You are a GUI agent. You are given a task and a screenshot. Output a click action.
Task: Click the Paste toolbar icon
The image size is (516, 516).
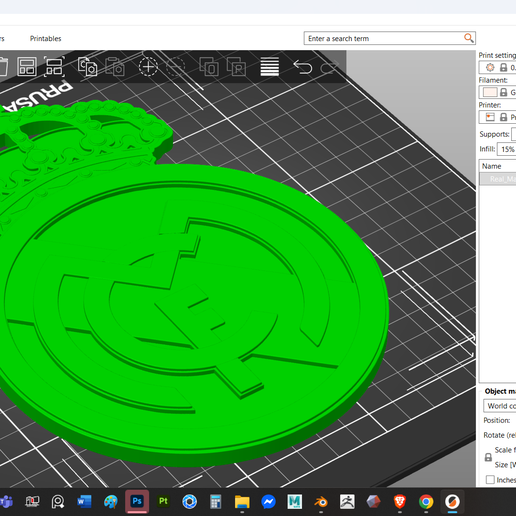pos(115,67)
